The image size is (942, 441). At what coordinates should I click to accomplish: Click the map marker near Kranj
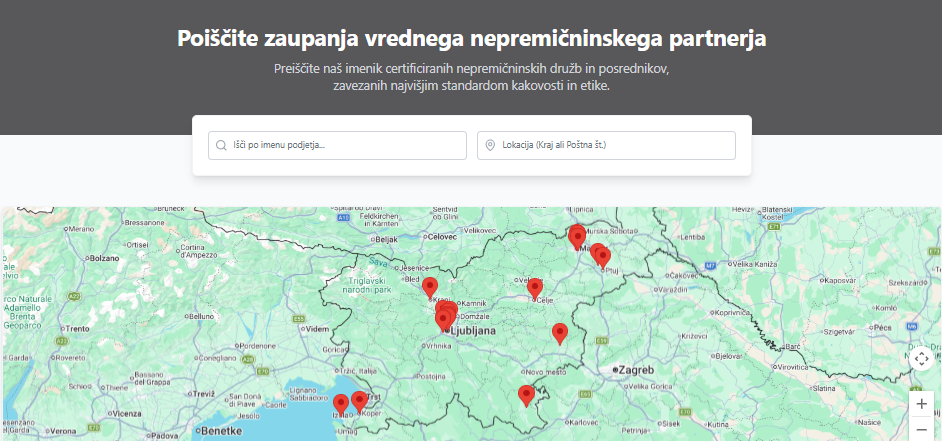pos(430,287)
